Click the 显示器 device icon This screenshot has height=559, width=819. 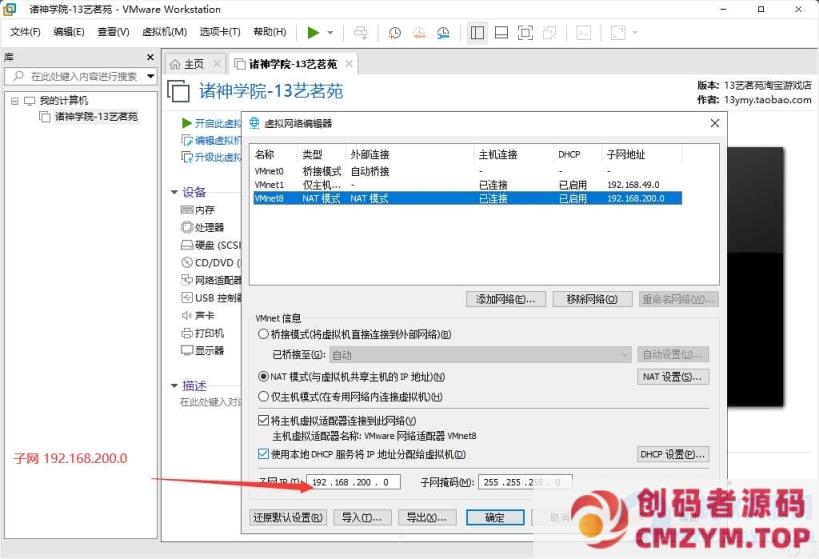(187, 350)
